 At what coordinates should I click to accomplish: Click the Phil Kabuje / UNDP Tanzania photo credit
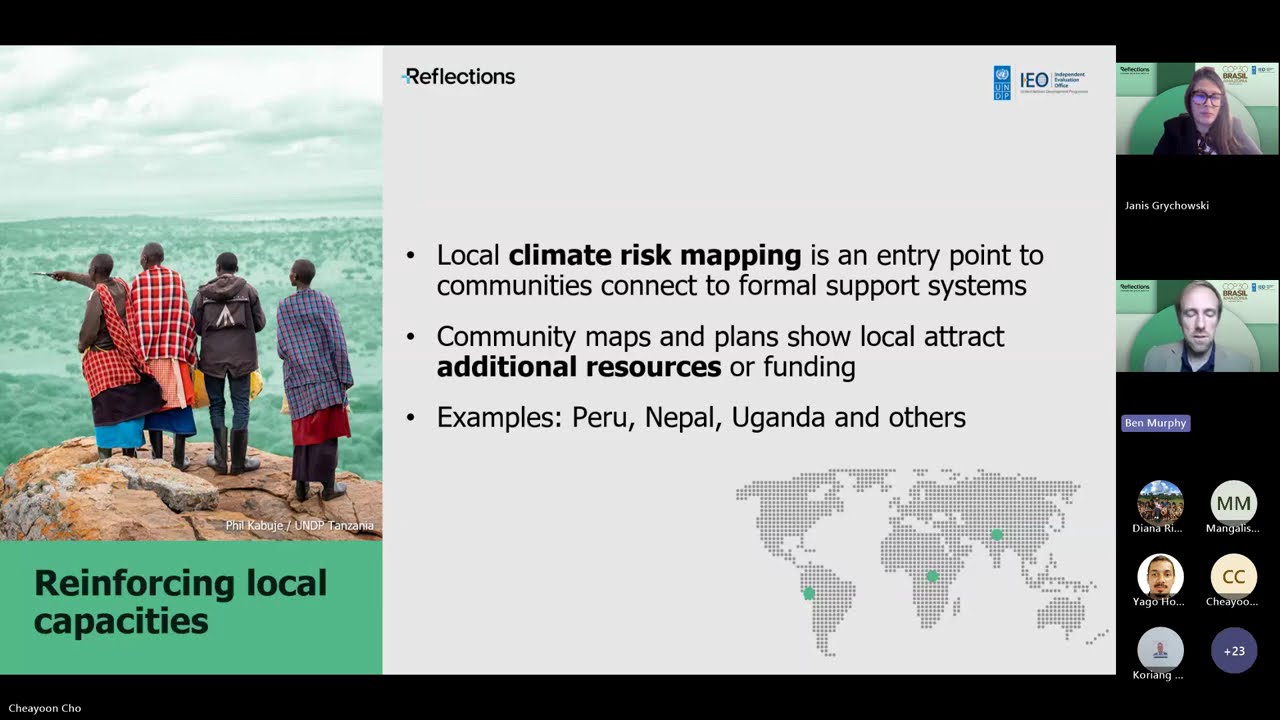(299, 526)
